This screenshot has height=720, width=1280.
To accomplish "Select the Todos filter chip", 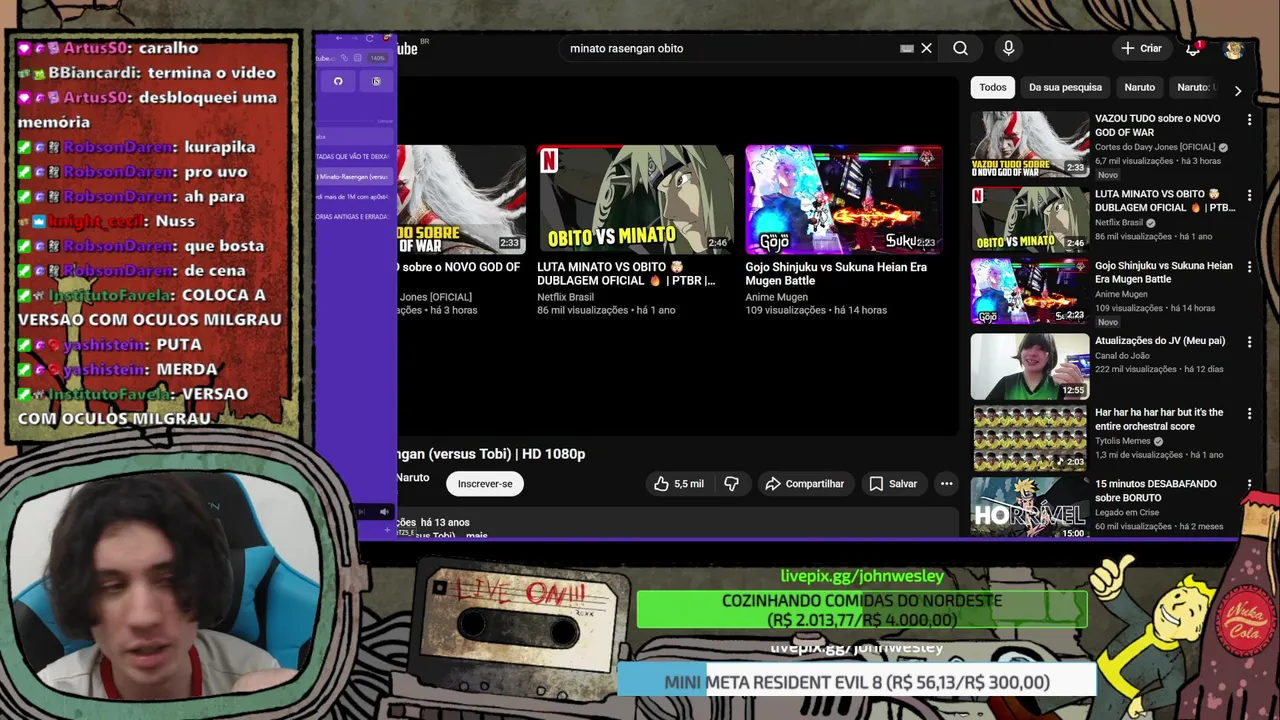I will click(x=993, y=87).
